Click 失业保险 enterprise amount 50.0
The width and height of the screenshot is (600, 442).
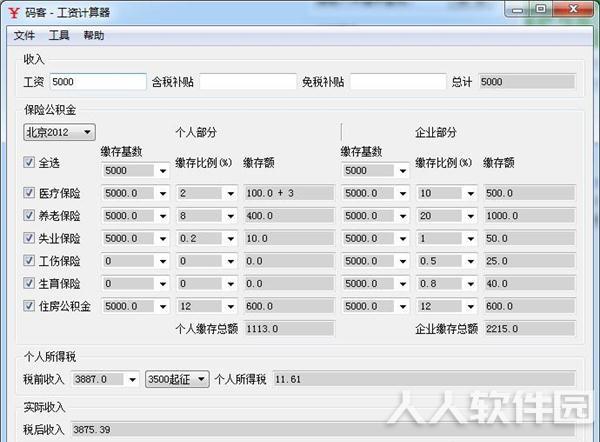pyautogui.click(x=529, y=238)
